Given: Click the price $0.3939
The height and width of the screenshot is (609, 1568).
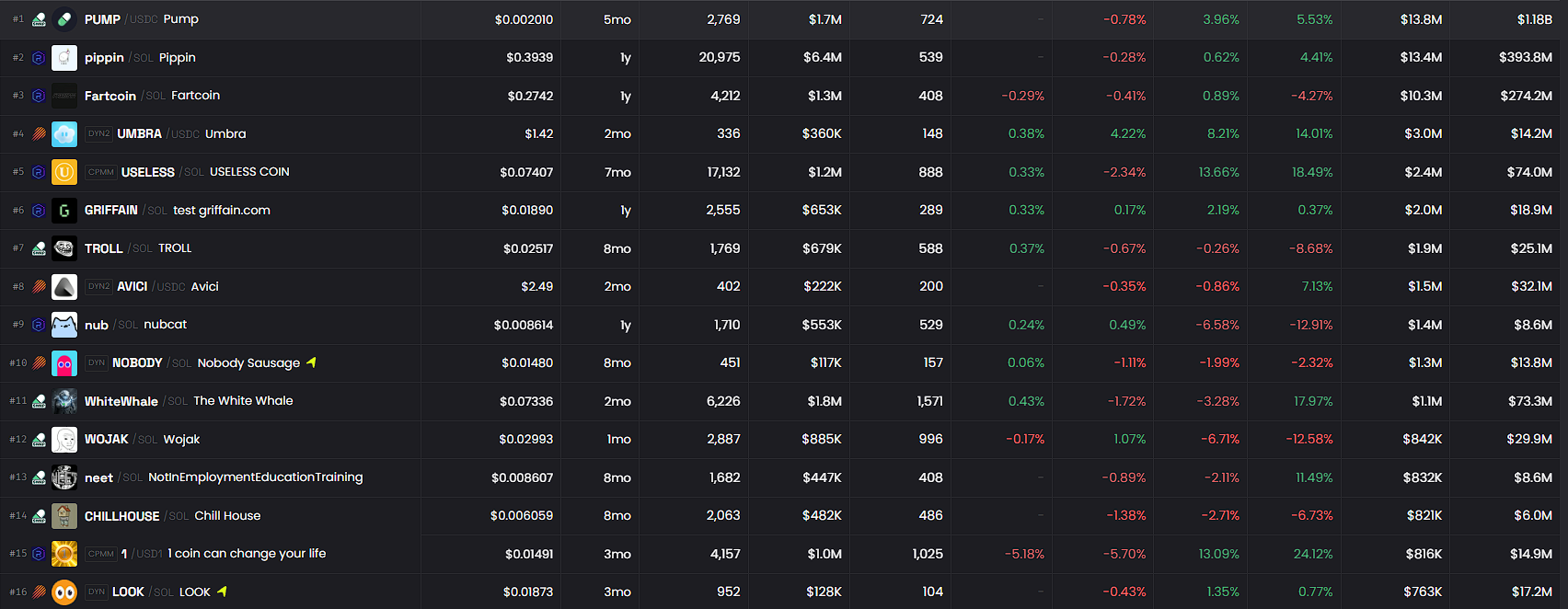Looking at the screenshot, I should click(x=529, y=58).
